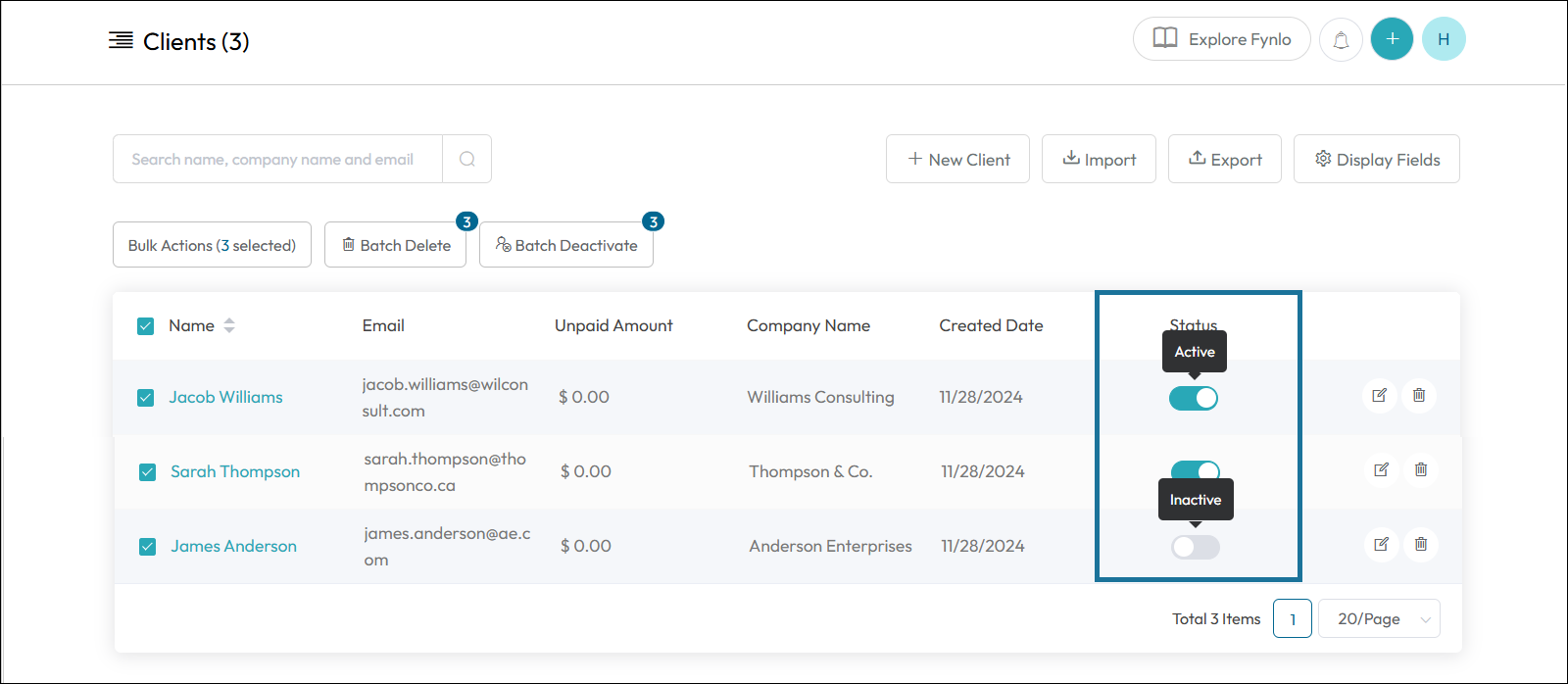This screenshot has height=684, width=1568.
Task: Click the Email column header
Action: coord(383,325)
